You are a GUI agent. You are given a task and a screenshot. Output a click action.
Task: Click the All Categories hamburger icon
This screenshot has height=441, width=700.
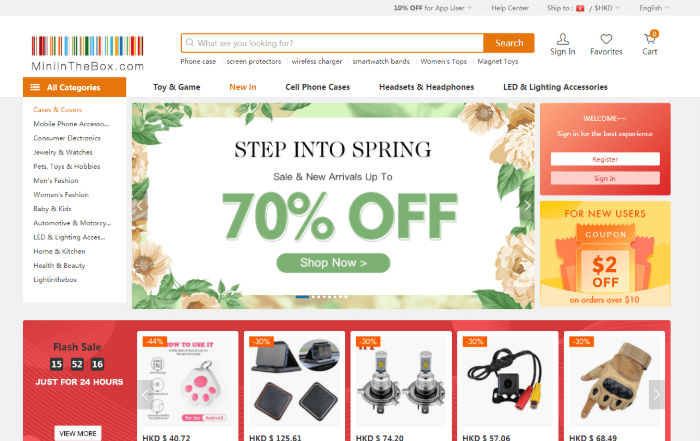[35, 87]
